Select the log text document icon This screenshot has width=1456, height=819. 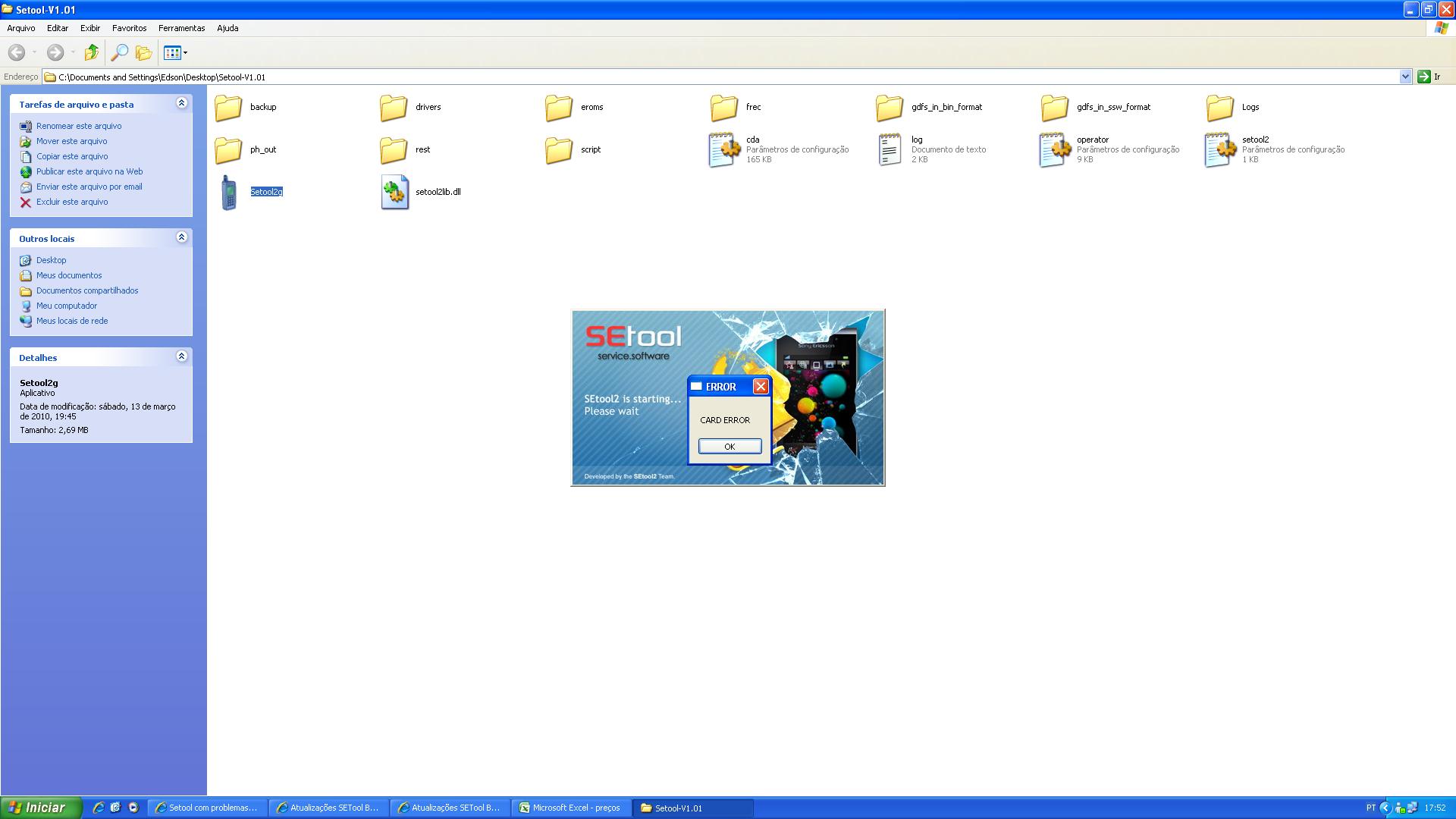890,150
